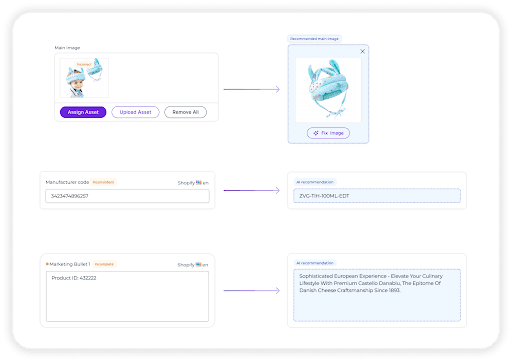
Task: Focus the Manufacturer code input field
Action: (x=127, y=196)
